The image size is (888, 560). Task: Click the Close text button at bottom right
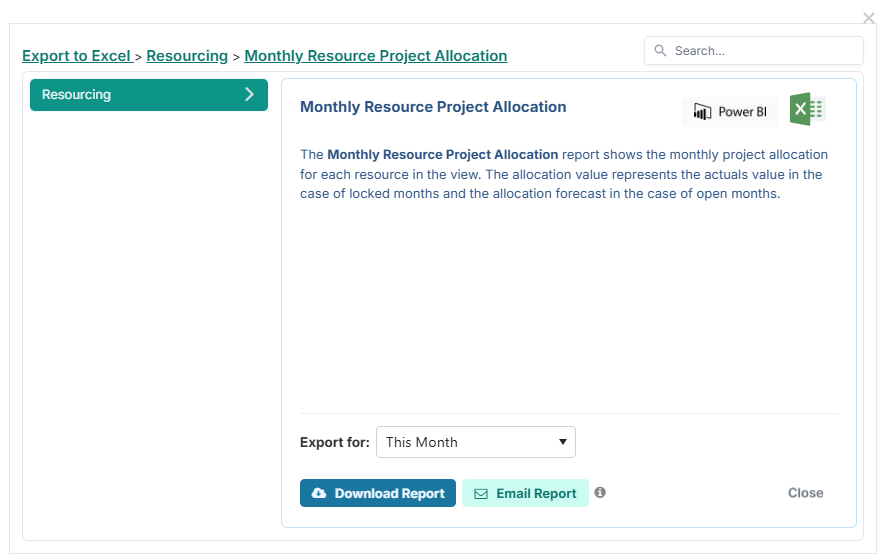point(805,493)
